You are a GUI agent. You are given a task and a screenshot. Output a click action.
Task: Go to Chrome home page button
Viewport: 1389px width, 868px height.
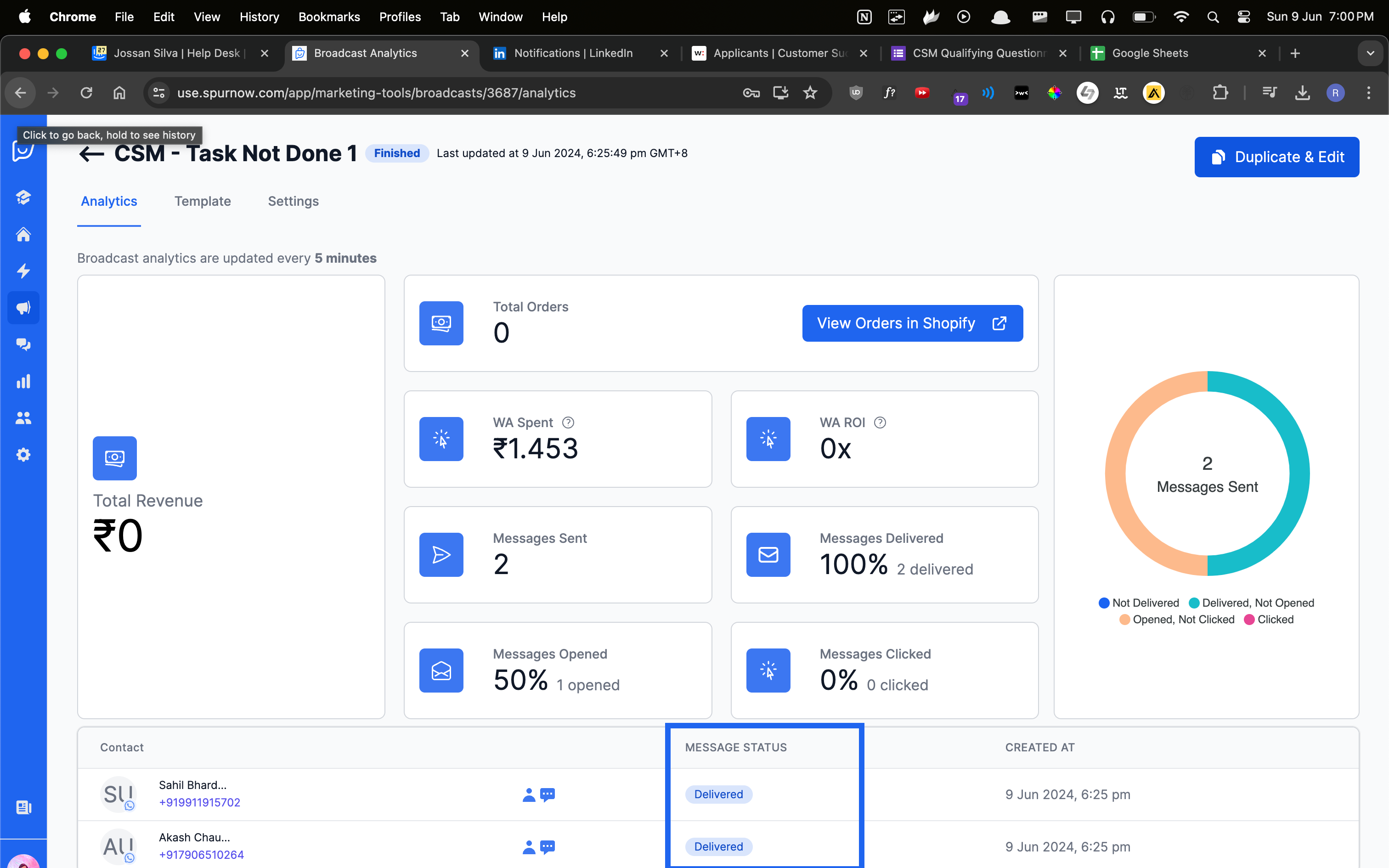click(119, 92)
